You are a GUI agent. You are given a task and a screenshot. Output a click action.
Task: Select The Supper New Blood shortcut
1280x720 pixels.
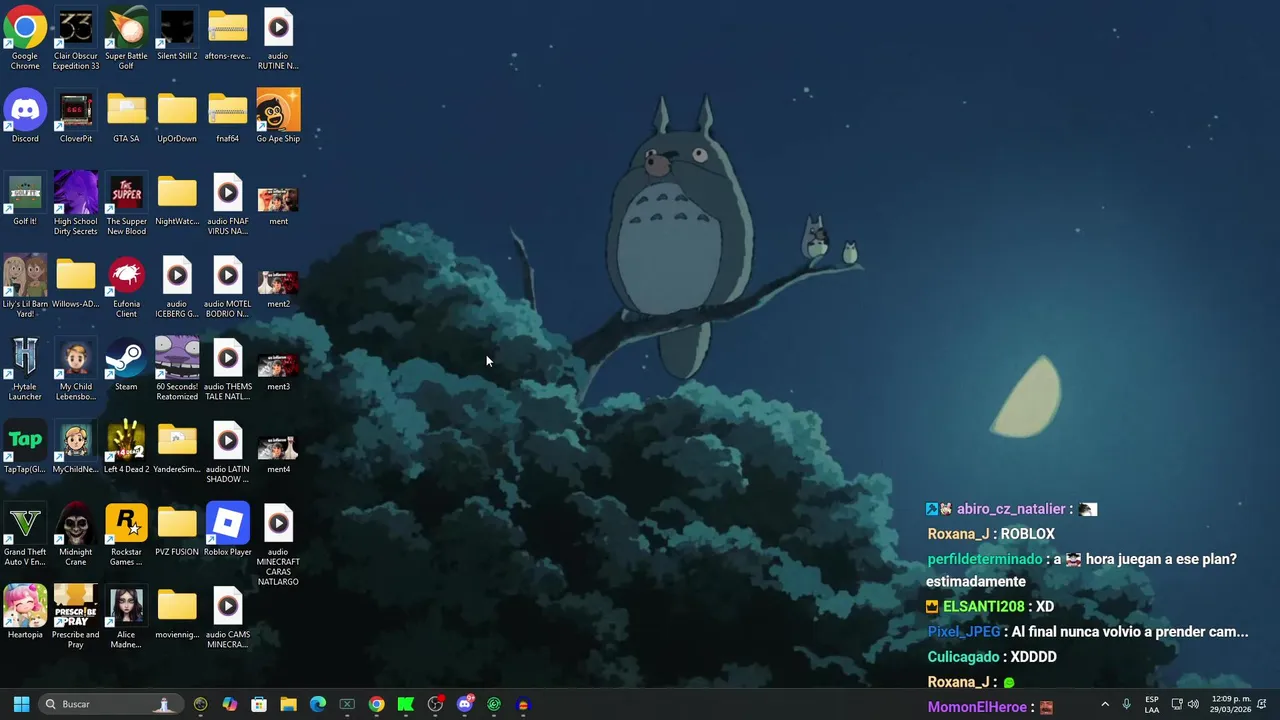pos(126,204)
